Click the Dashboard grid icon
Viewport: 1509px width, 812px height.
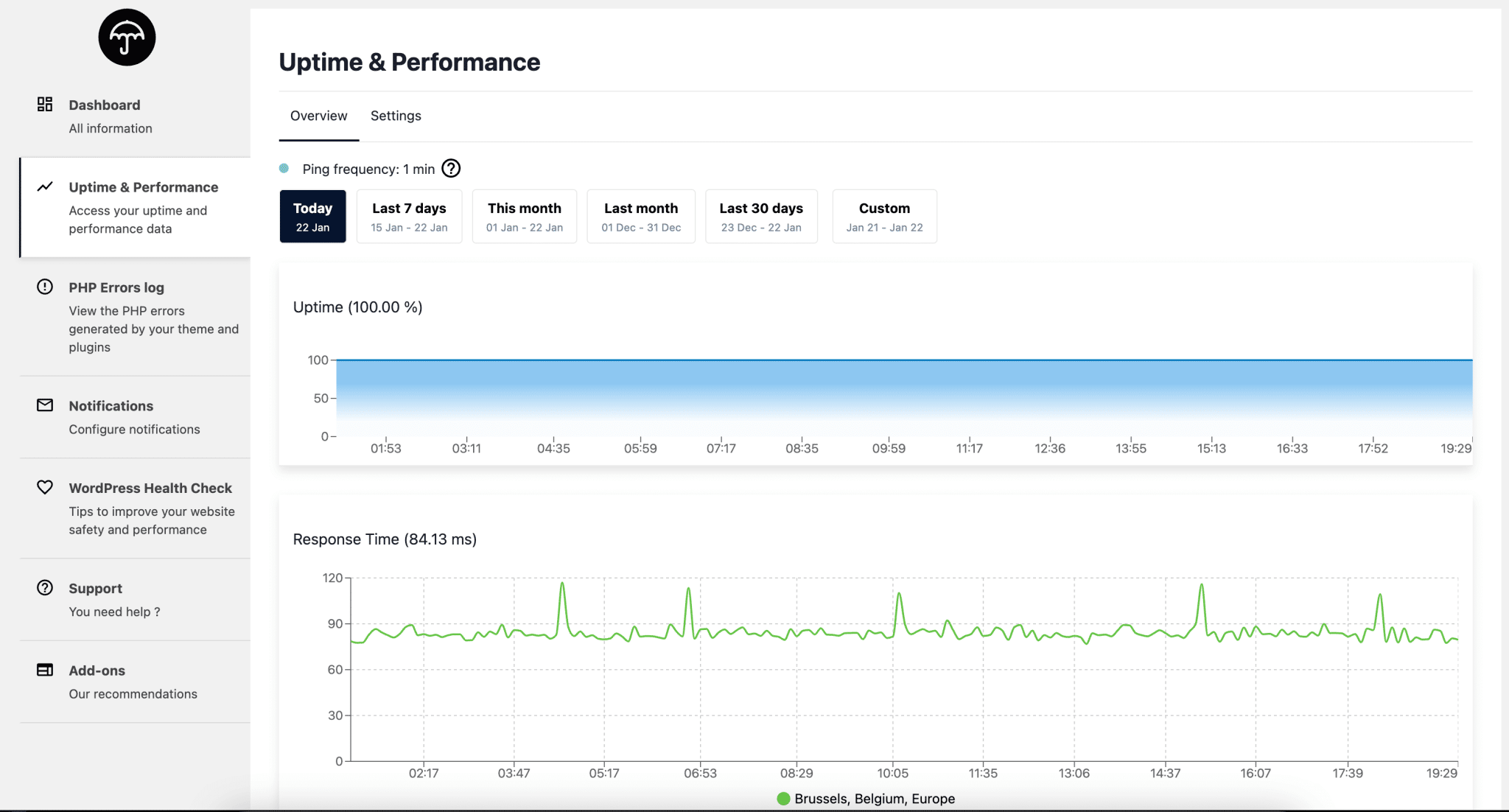point(45,104)
